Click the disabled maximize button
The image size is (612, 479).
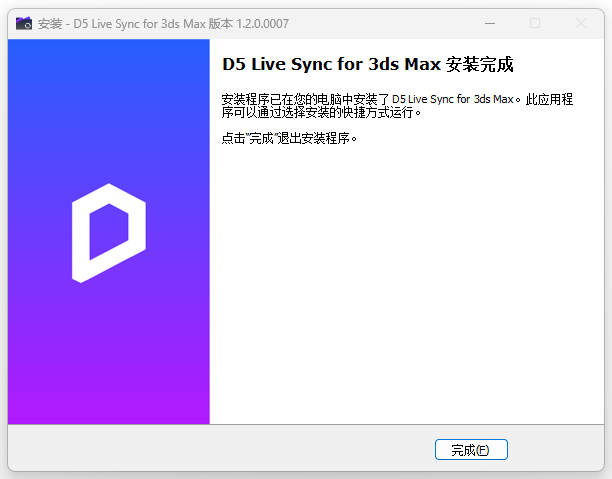coord(535,23)
